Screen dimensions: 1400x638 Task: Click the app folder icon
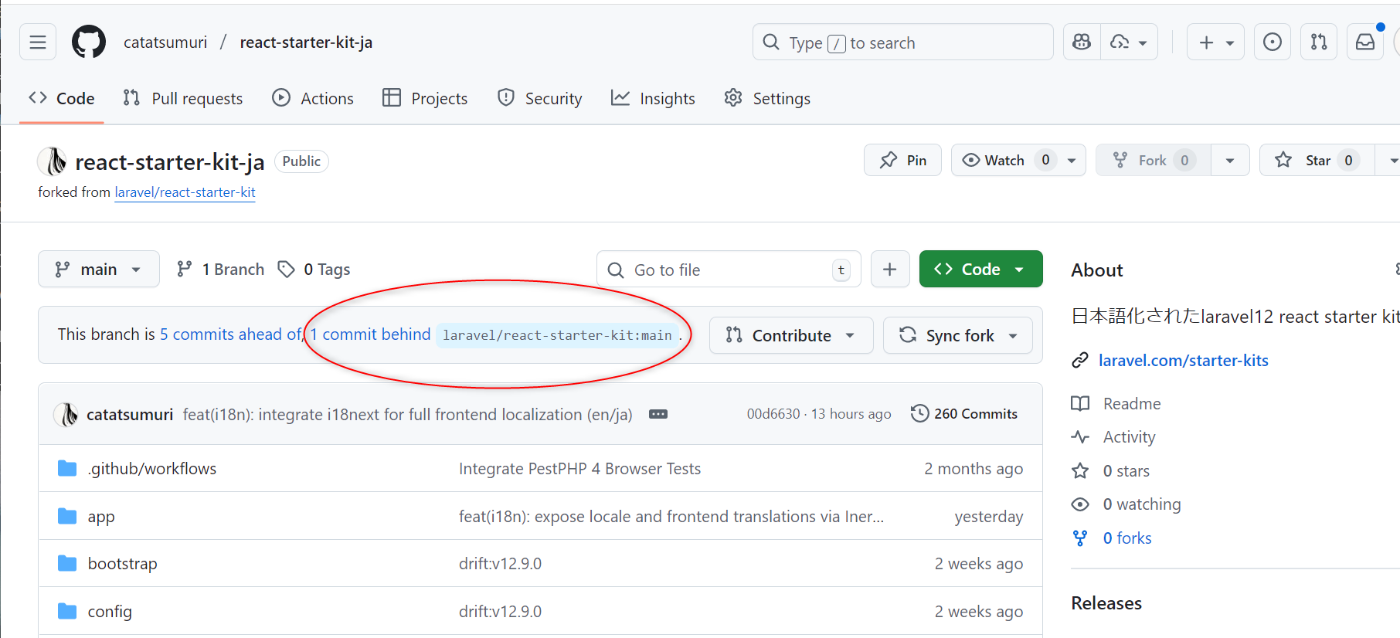(67, 516)
